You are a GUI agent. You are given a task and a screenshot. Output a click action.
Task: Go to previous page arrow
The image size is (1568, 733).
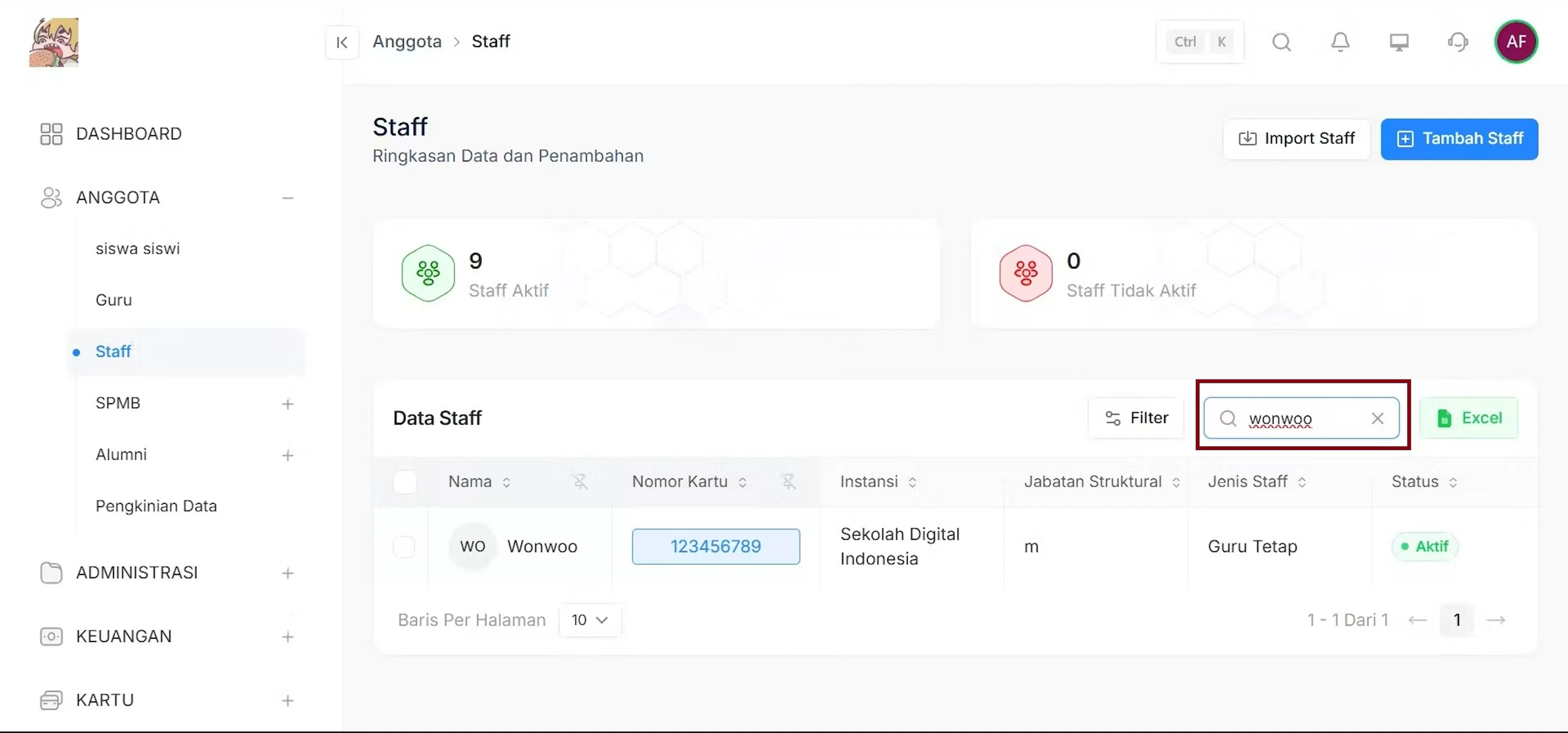[1418, 620]
